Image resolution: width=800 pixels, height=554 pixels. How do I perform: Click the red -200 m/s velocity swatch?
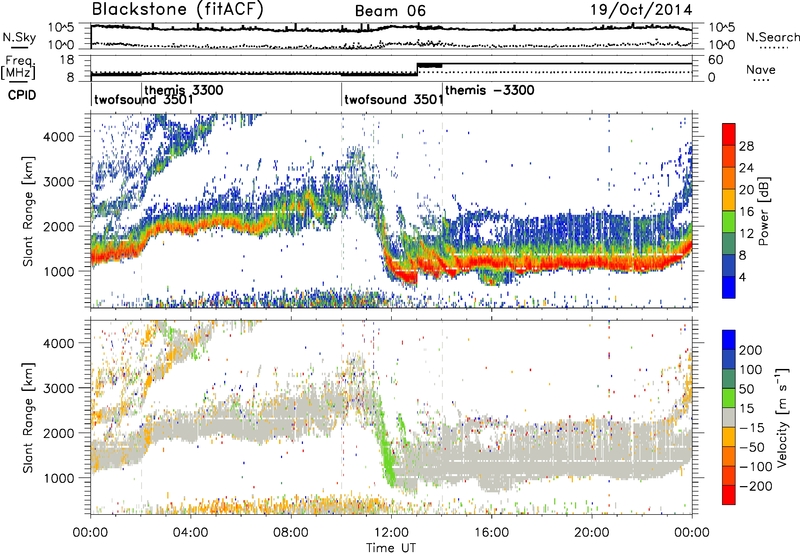tap(729, 495)
